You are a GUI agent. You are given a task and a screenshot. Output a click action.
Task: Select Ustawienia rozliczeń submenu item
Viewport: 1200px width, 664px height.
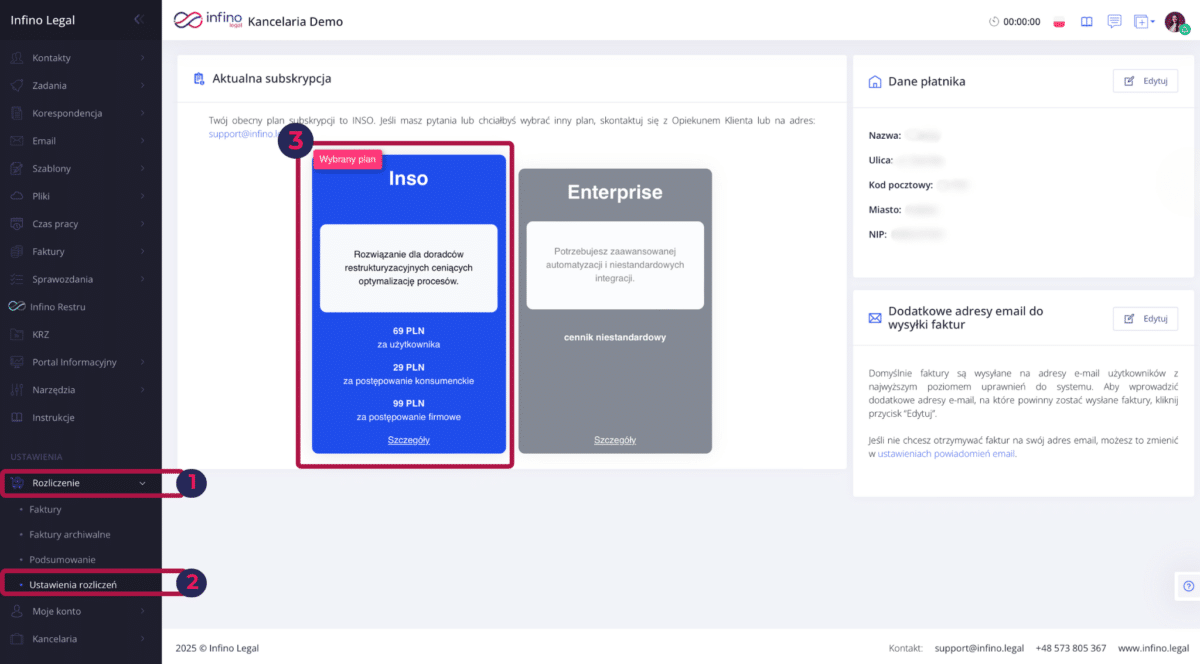pos(73,584)
